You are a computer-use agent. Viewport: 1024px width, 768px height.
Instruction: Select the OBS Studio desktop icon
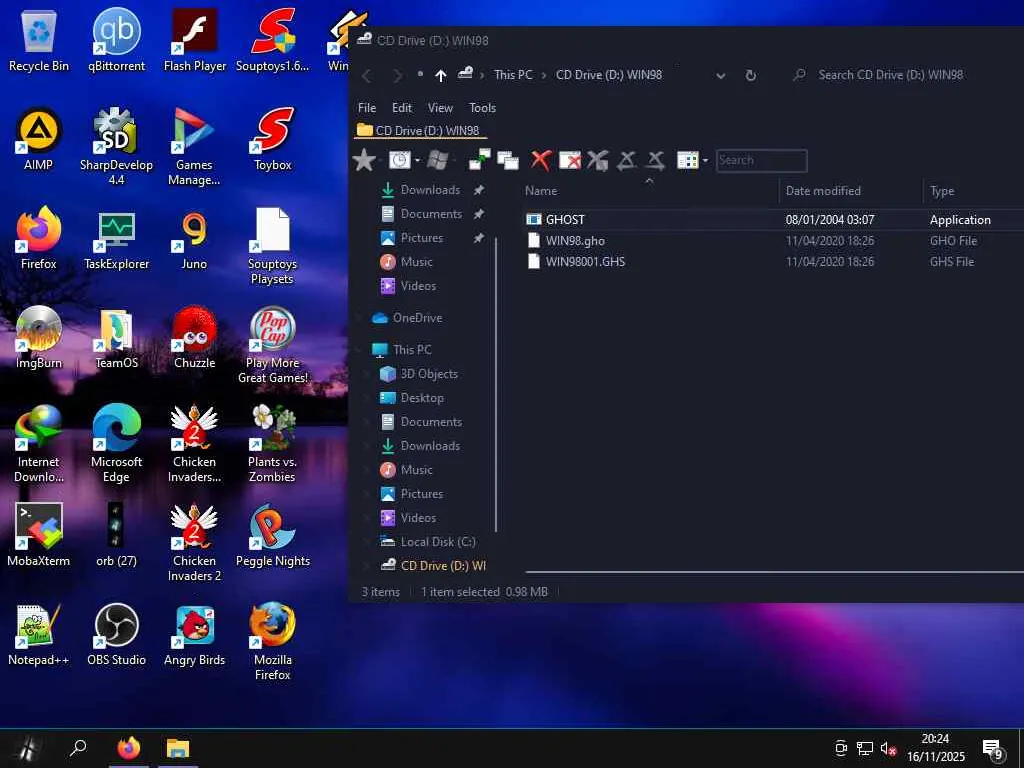tap(116, 635)
